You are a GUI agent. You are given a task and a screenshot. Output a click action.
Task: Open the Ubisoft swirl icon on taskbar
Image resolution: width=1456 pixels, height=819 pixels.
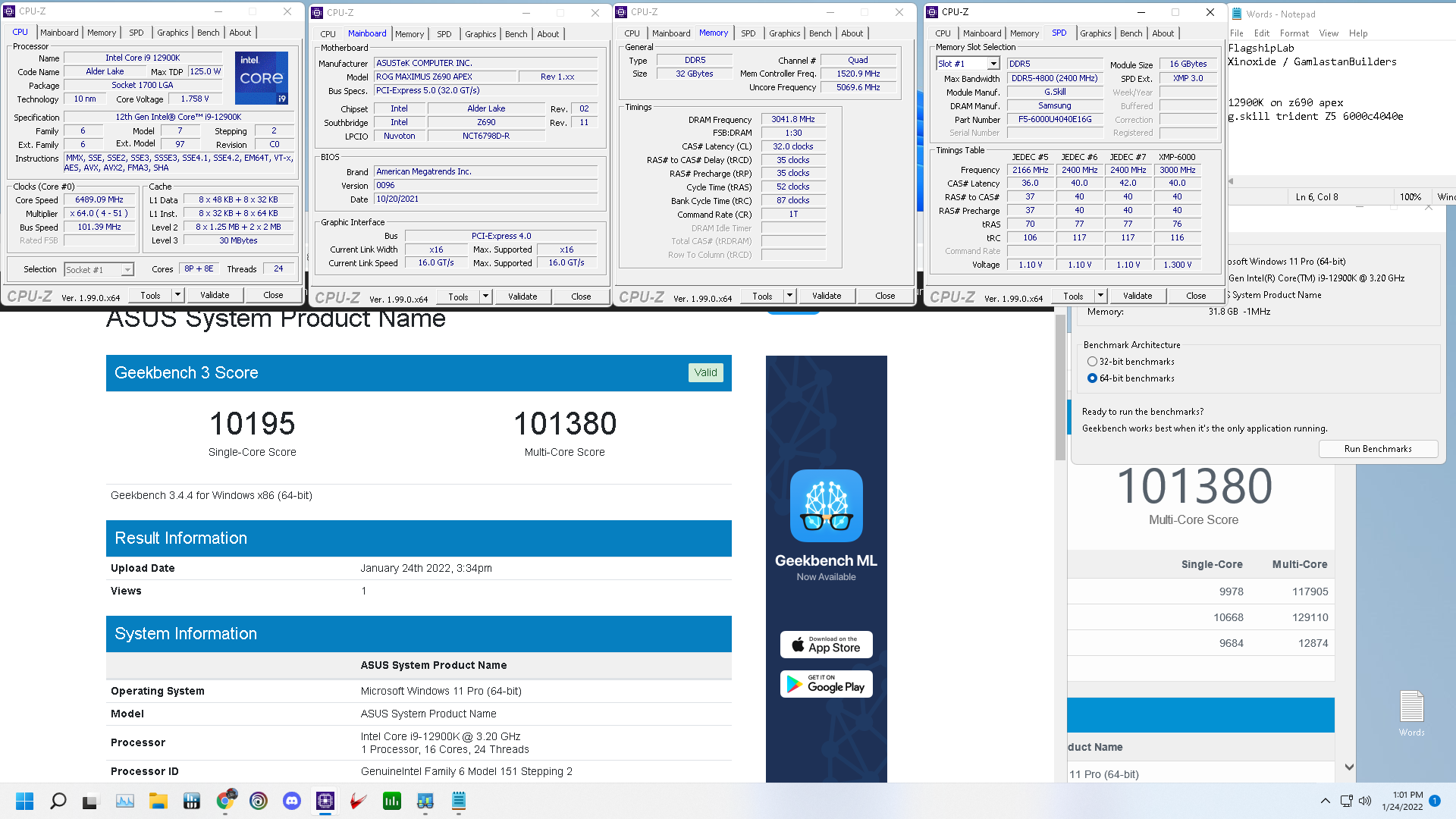(x=259, y=801)
